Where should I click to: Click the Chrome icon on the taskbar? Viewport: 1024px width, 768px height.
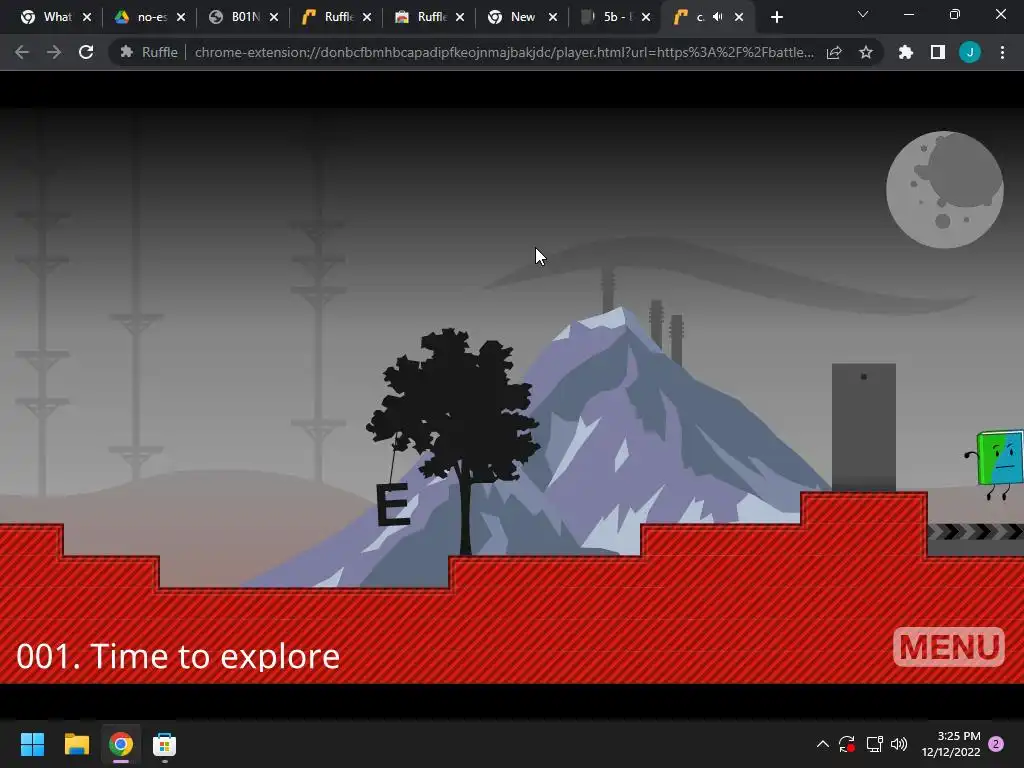point(121,744)
